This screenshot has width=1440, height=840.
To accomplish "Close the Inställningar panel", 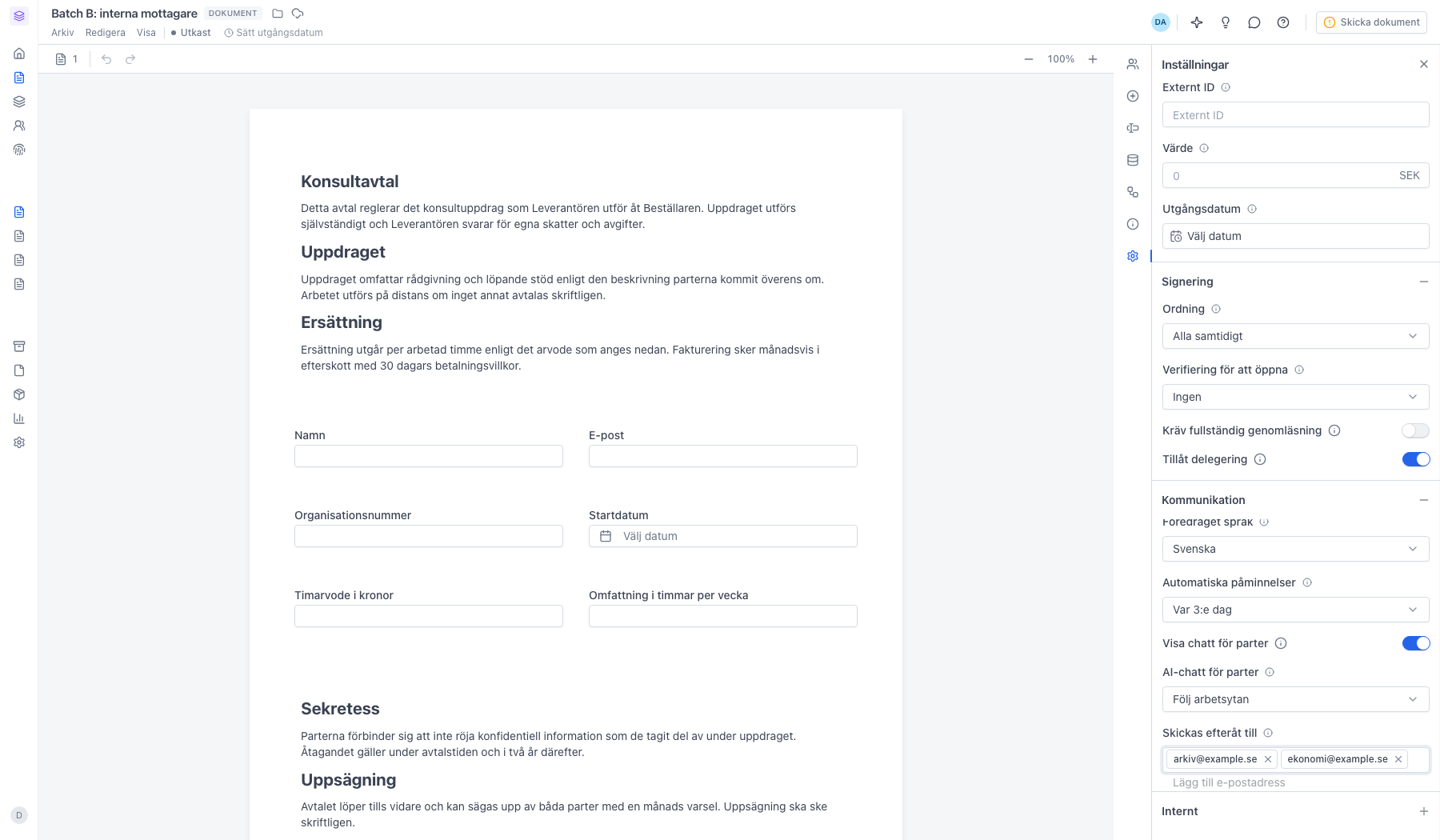I will [x=1424, y=64].
